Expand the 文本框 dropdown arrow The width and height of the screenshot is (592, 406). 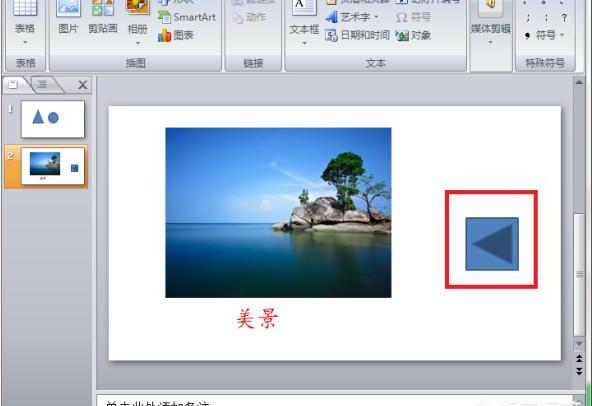click(304, 43)
